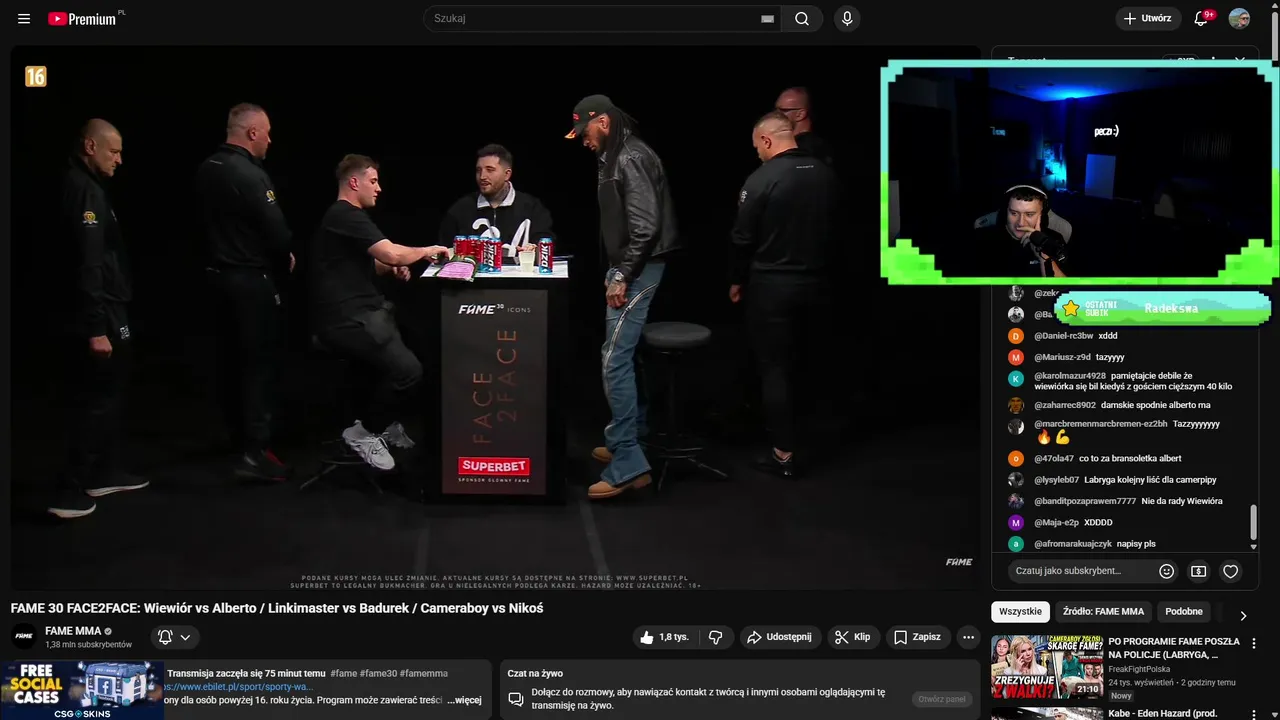Open the FAME MMA channel name link

73,631
